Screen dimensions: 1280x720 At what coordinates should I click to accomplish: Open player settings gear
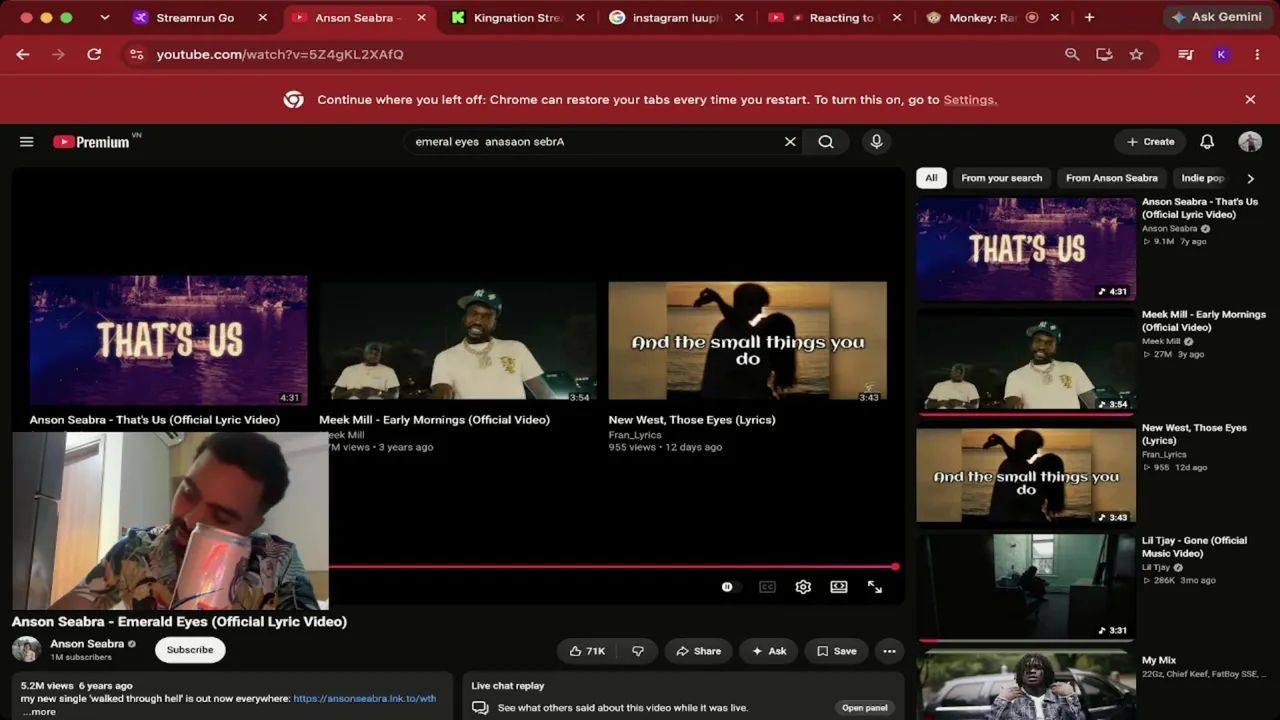point(803,587)
